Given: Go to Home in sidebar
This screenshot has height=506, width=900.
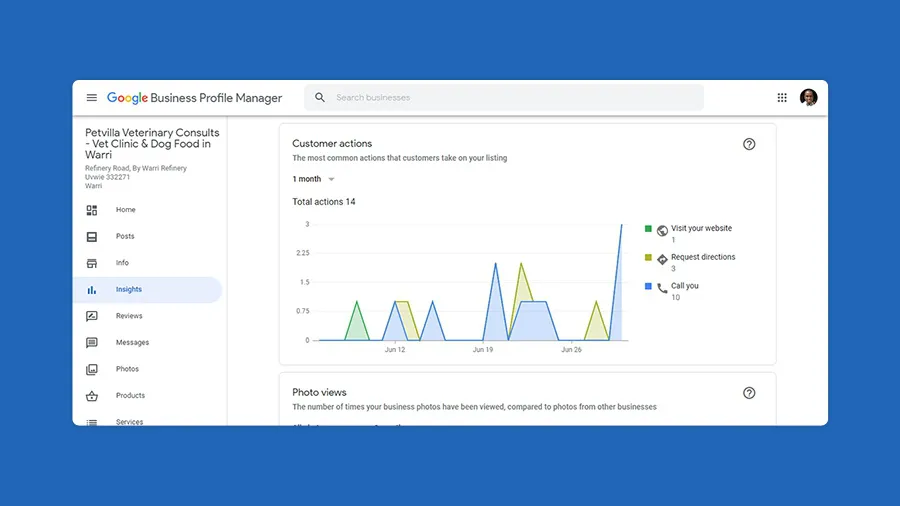Looking at the screenshot, I should (x=148, y=210).
